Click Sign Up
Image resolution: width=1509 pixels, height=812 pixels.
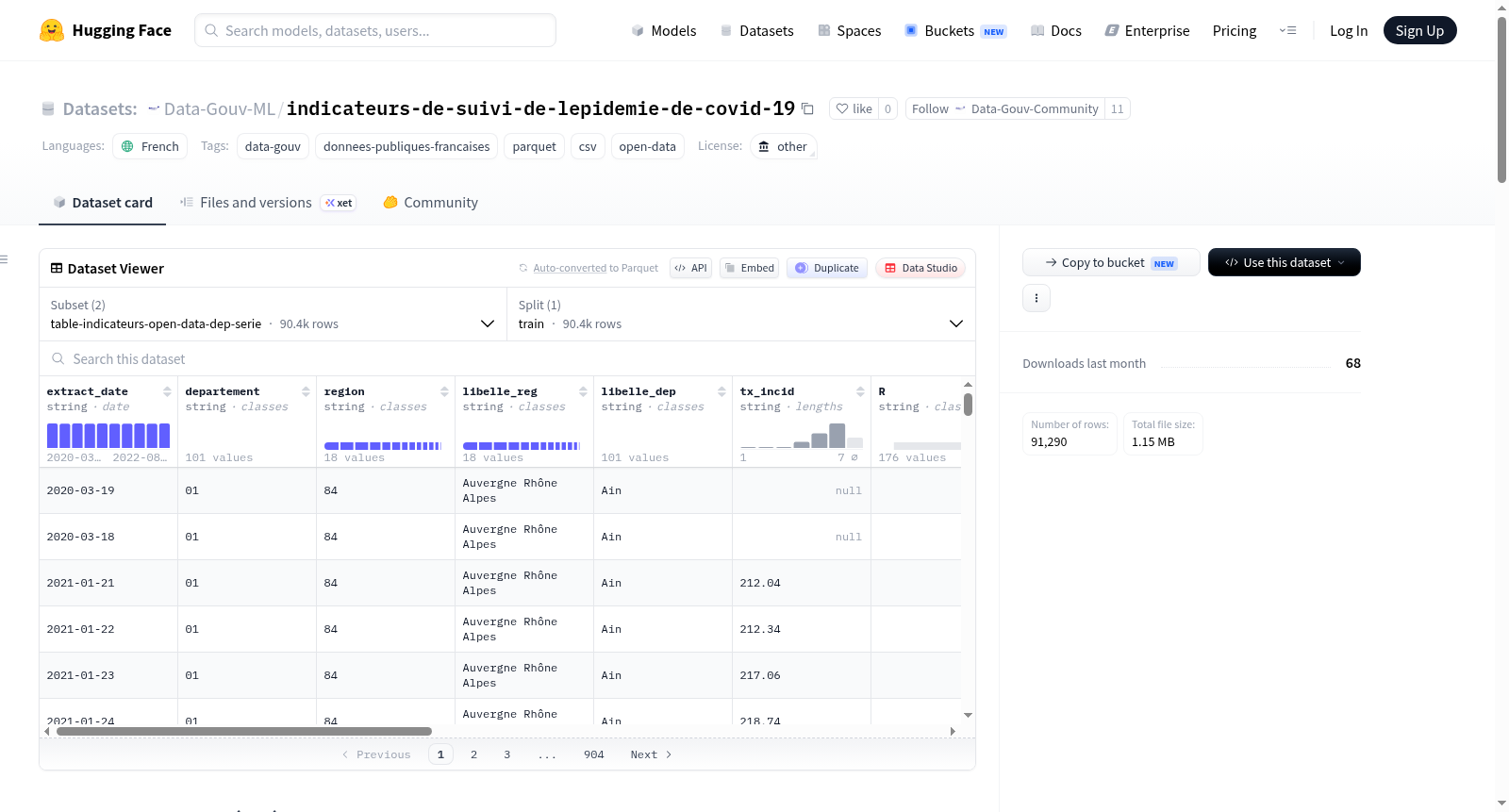(x=1419, y=30)
